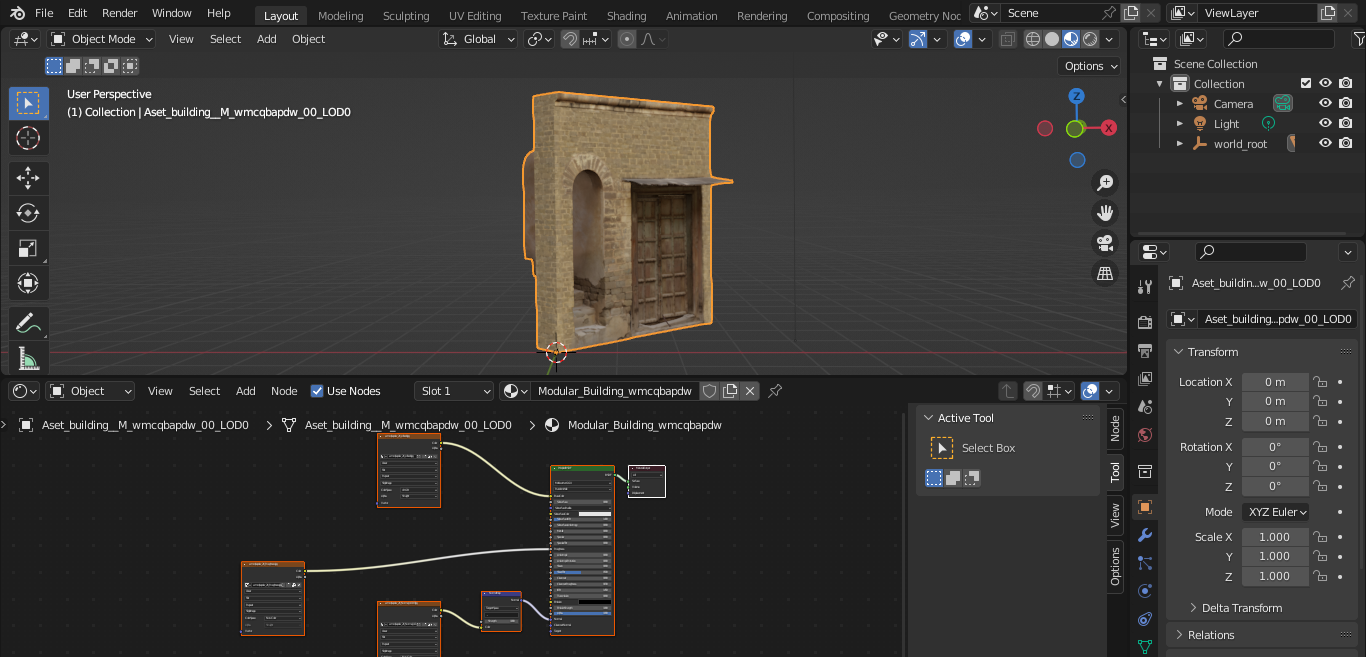Open the Rendering menu
This screenshot has height=657, width=1366.
coord(762,15)
